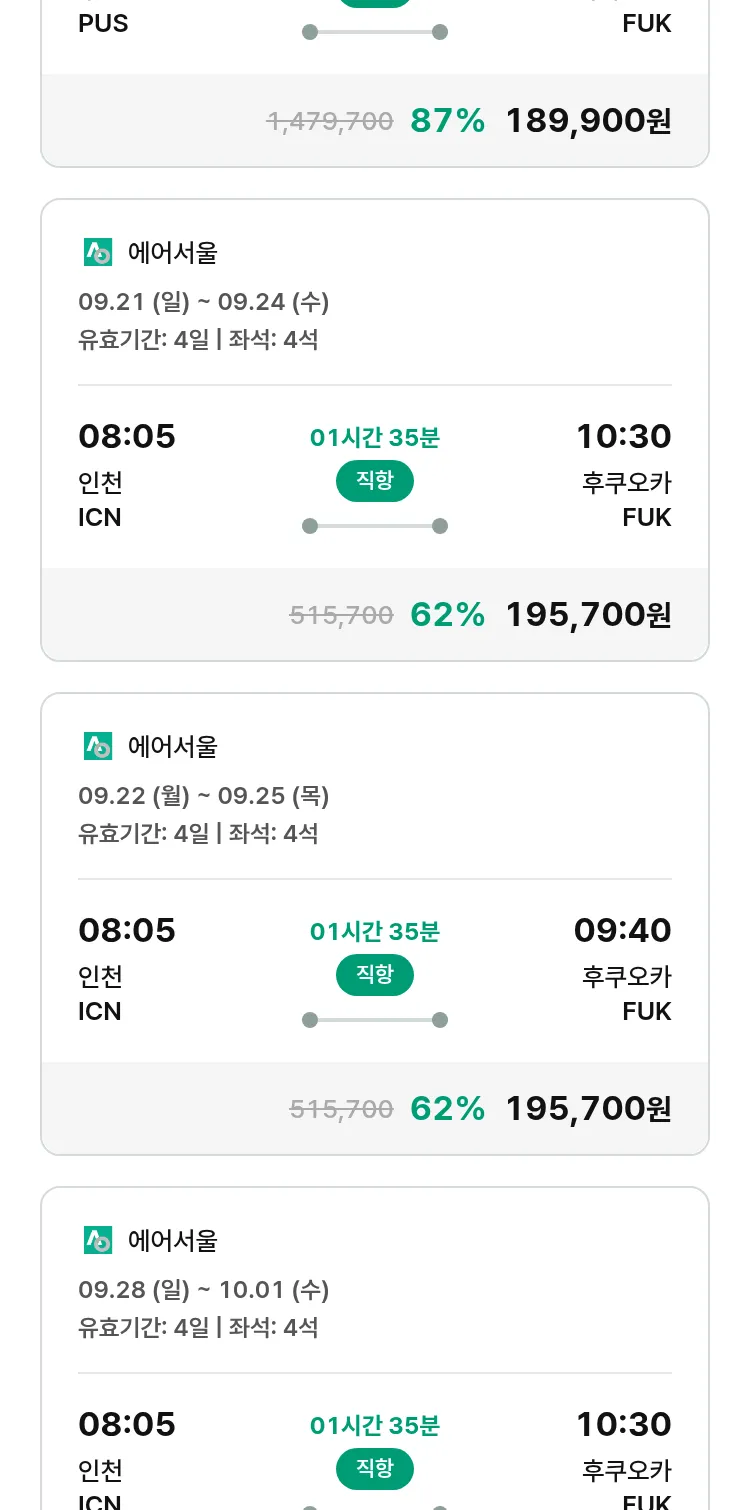Click the 09.28 (일) ~ 10.01 (수) date range
Screen dimensions: 750x1510
pos(204,1290)
